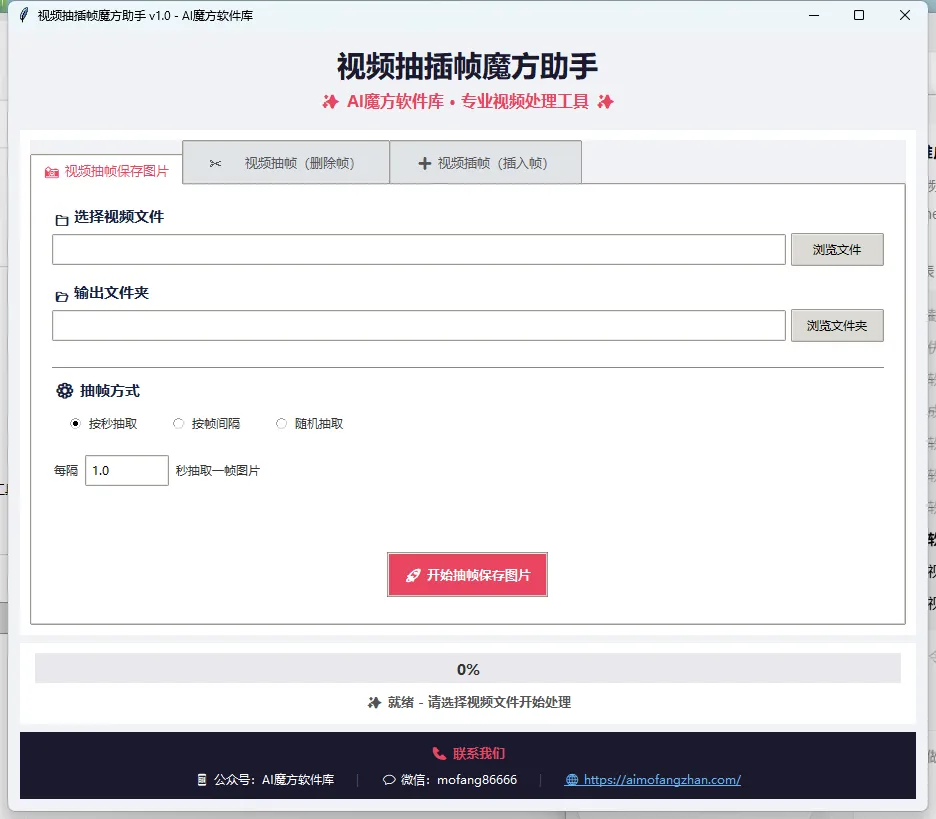Image resolution: width=936 pixels, height=819 pixels.
Task: Close the 视频抽插帧魔方助手 window
Action: (x=905, y=15)
